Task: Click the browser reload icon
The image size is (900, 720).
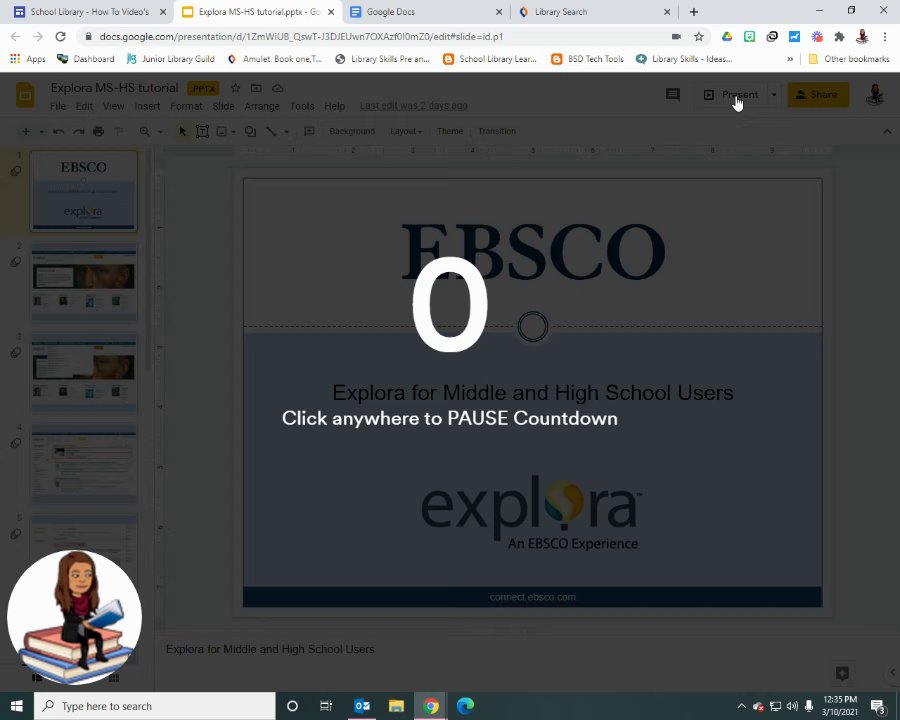Action: [60, 37]
